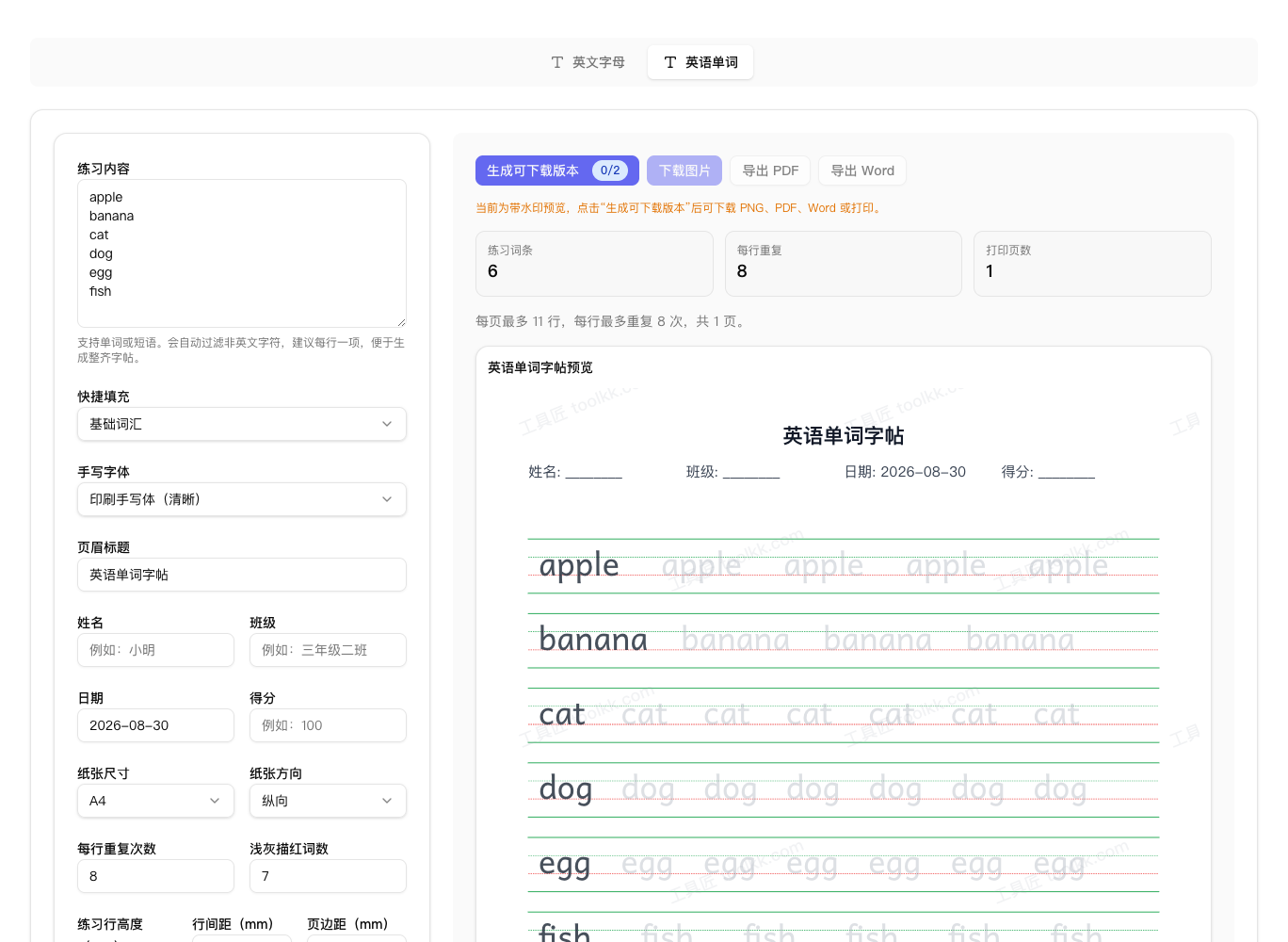Export as Word with 导出 Word
The width and height of the screenshot is (1288, 942).
pos(862,171)
